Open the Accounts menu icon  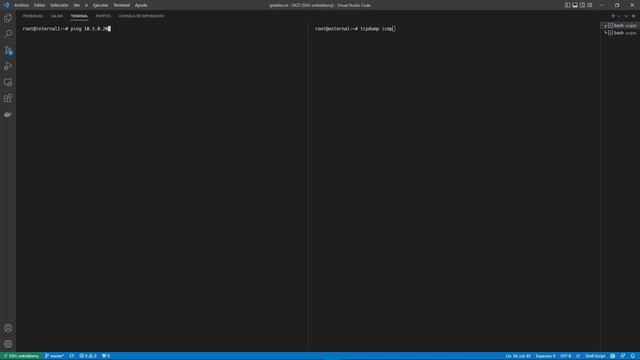pyautogui.click(x=8, y=328)
